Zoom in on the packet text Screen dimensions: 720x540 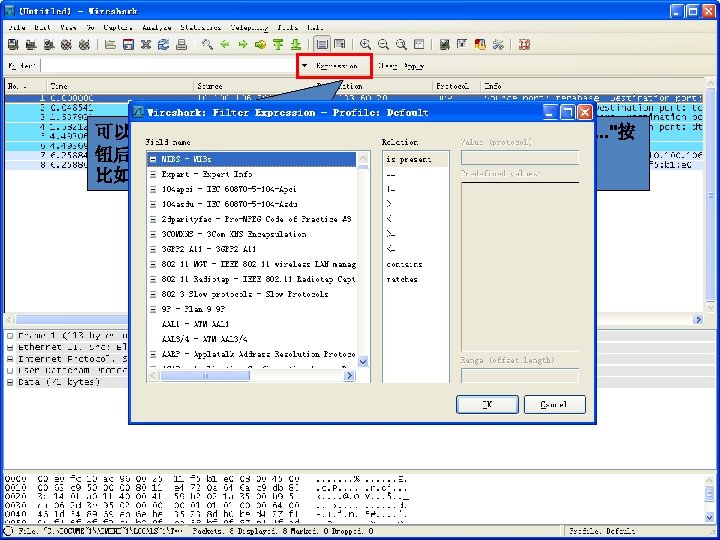(x=366, y=45)
